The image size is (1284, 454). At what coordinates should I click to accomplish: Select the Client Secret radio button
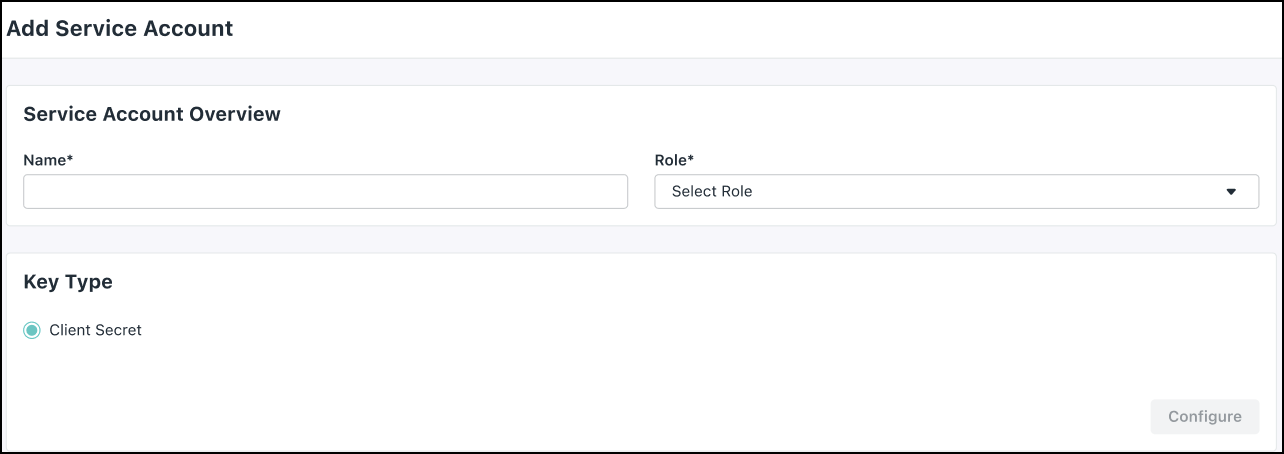[32, 330]
